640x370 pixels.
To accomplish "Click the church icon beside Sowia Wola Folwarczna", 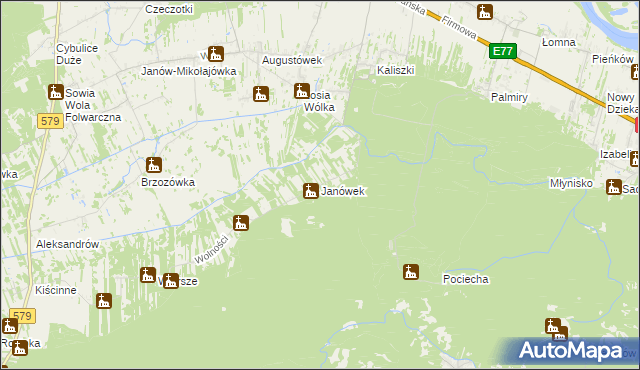I will [x=56, y=92].
